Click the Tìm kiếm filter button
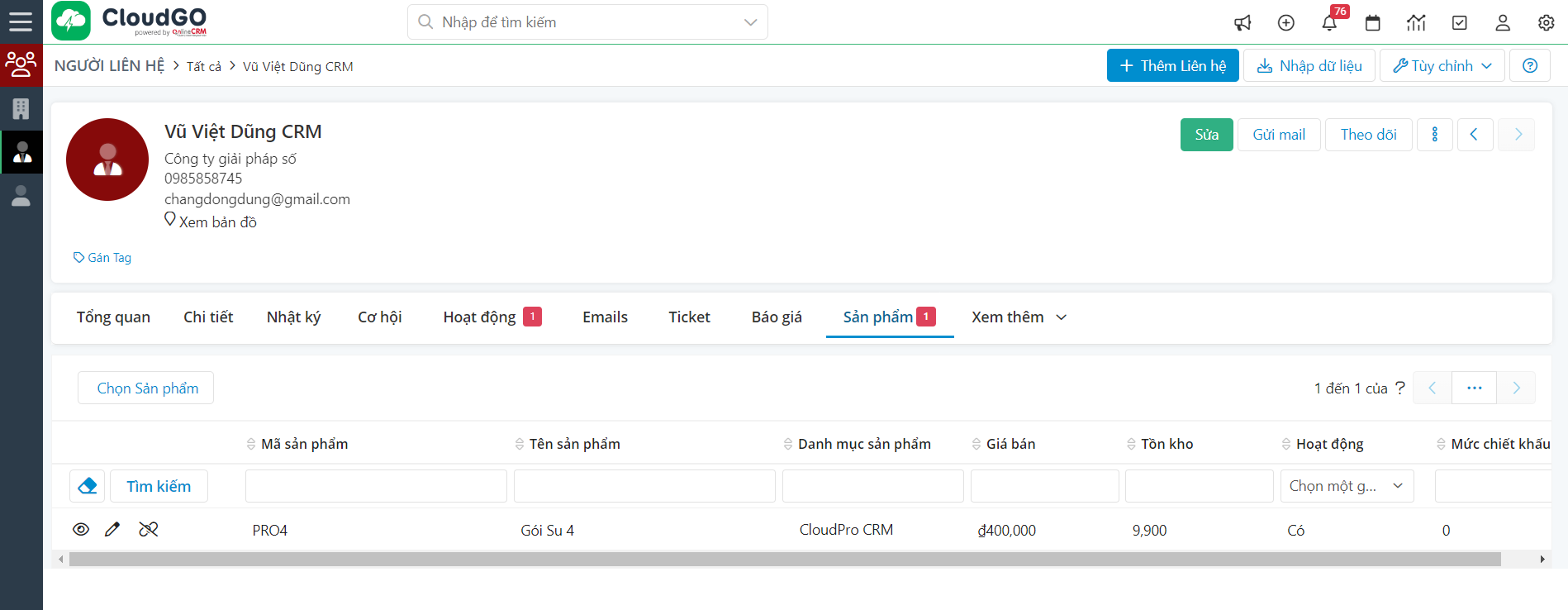This screenshot has height=610, width=1568. 159,486
